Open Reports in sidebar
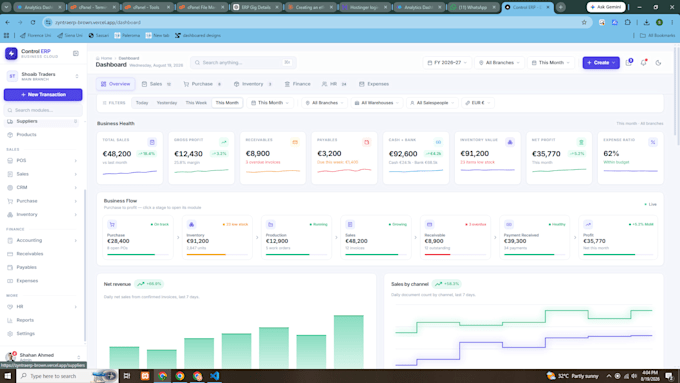The image size is (680, 383). pos(42,320)
